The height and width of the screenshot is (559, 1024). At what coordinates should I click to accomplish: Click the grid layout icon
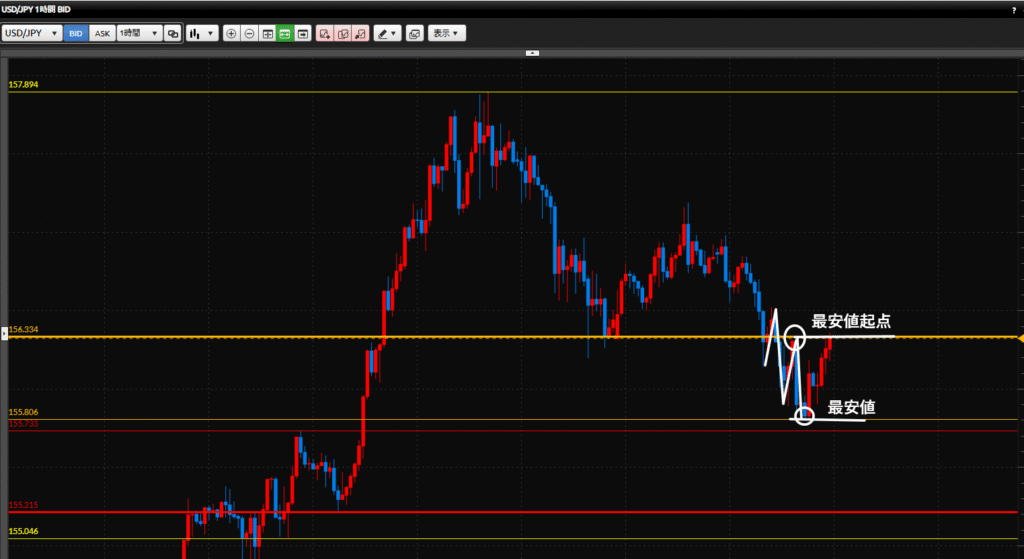tap(267, 33)
